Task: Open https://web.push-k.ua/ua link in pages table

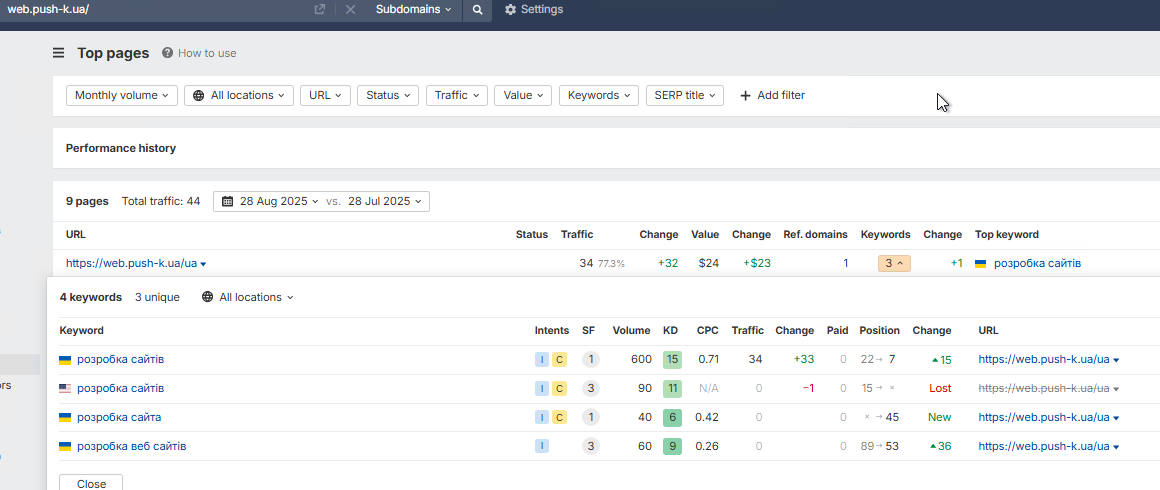Action: [x=131, y=263]
